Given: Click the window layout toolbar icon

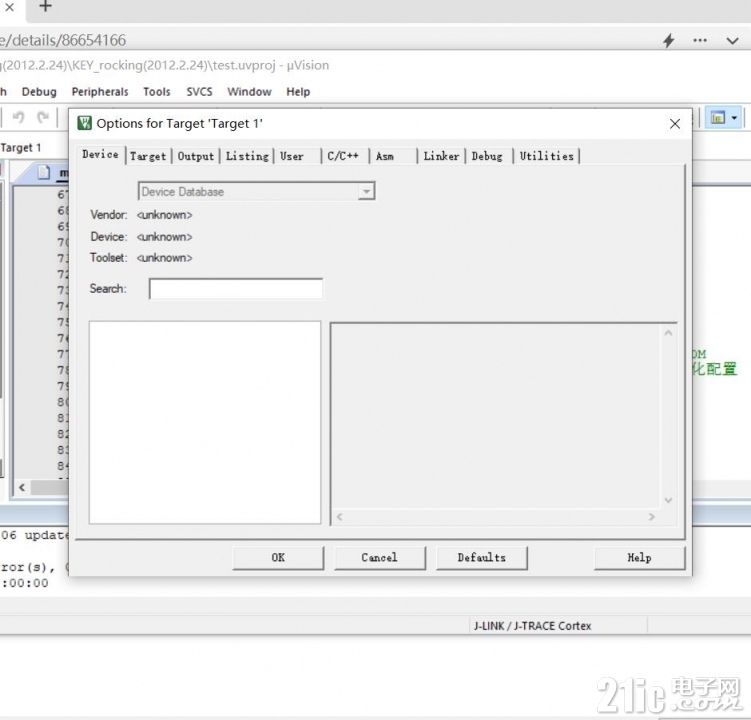Looking at the screenshot, I should (717, 117).
